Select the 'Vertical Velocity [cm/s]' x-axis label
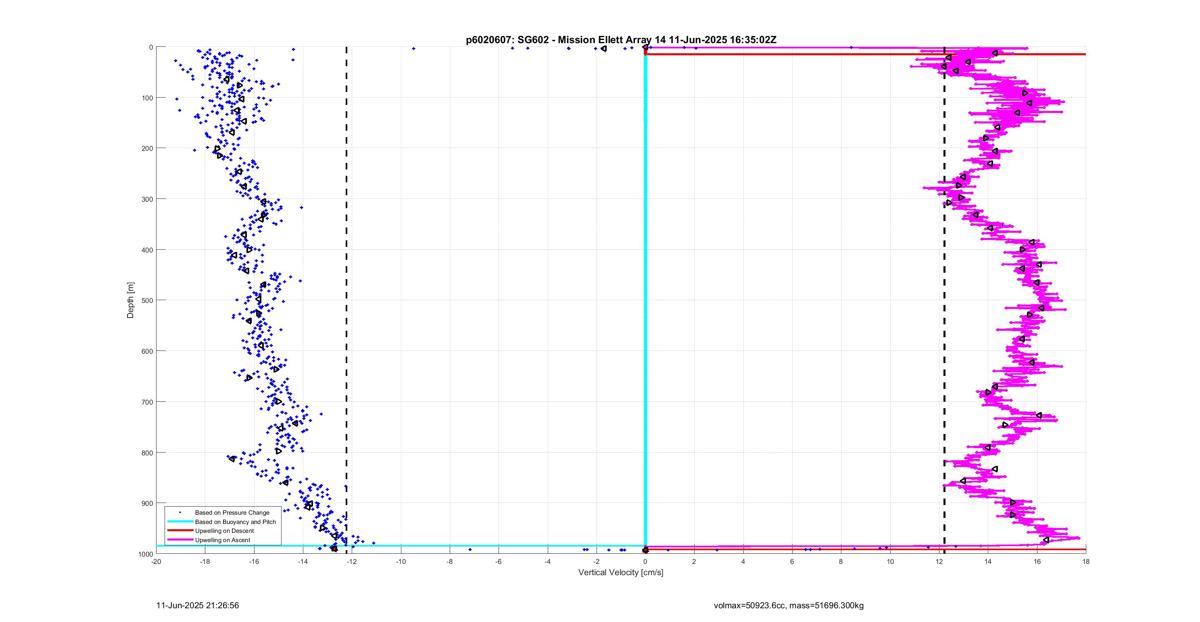The height and width of the screenshot is (622, 1200). (x=621, y=573)
